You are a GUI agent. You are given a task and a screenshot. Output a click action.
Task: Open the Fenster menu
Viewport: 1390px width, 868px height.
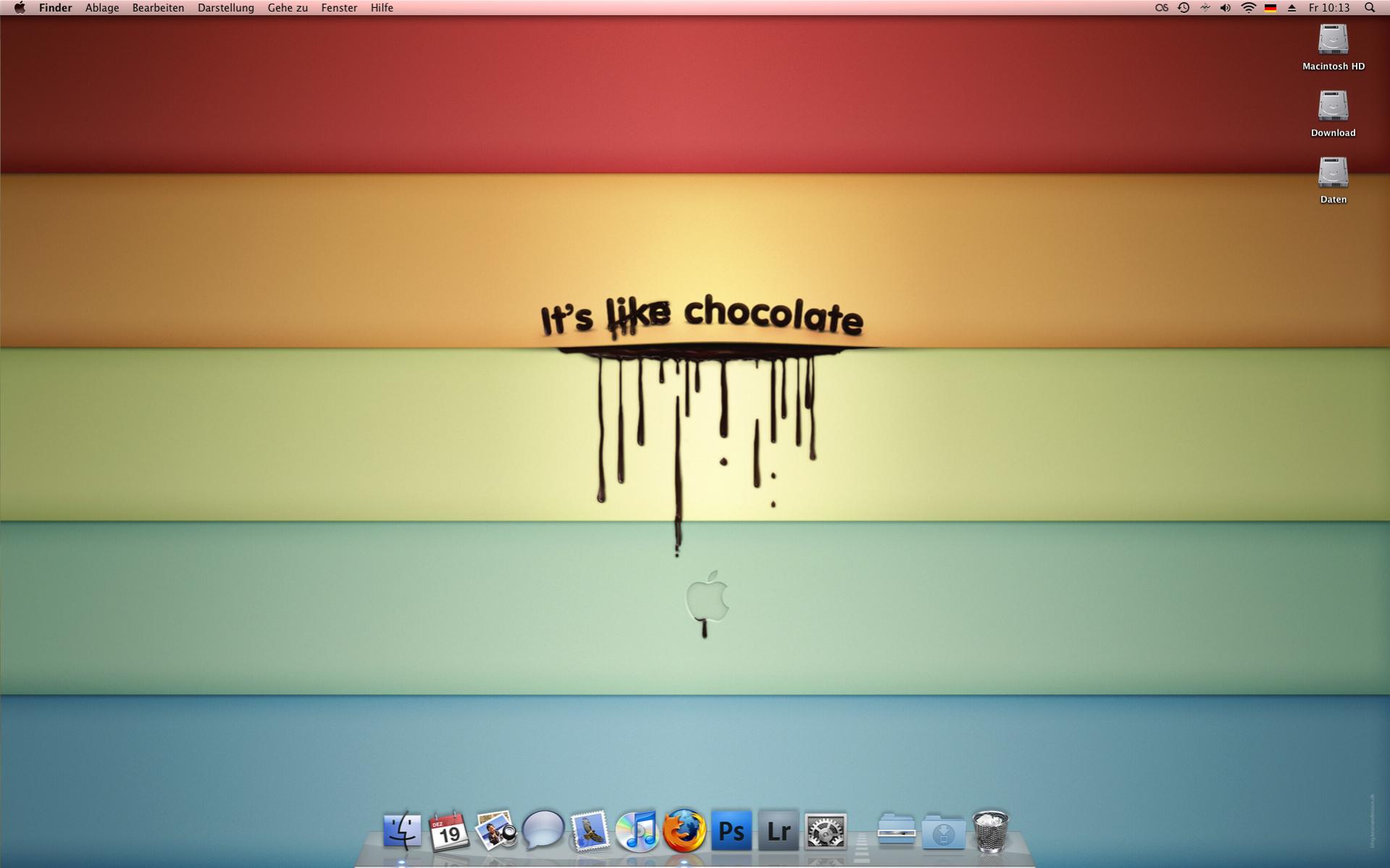tap(339, 8)
